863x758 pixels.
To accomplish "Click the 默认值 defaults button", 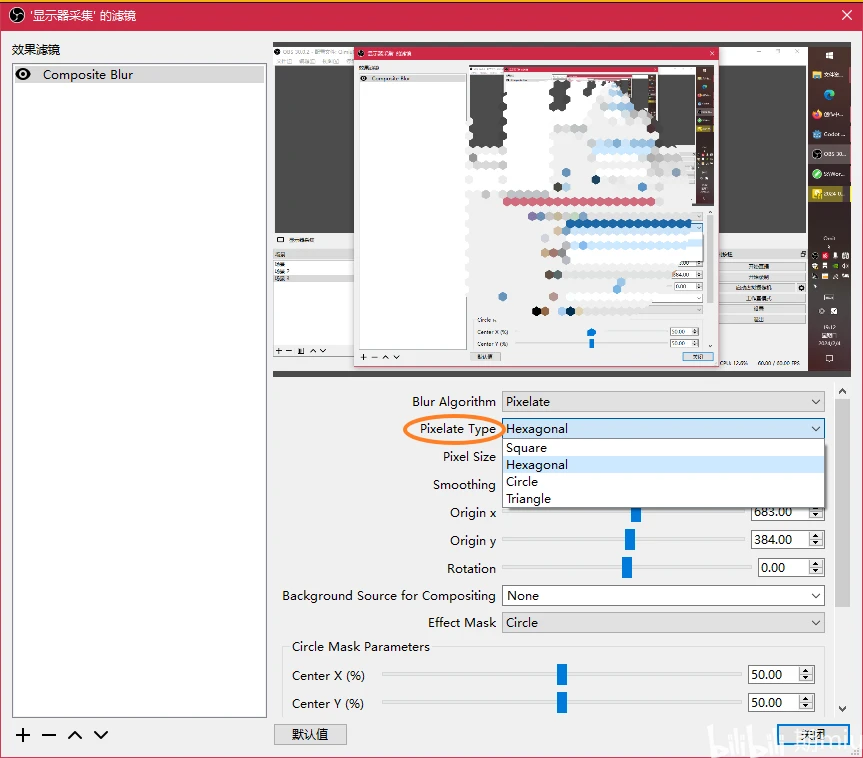I will point(310,734).
